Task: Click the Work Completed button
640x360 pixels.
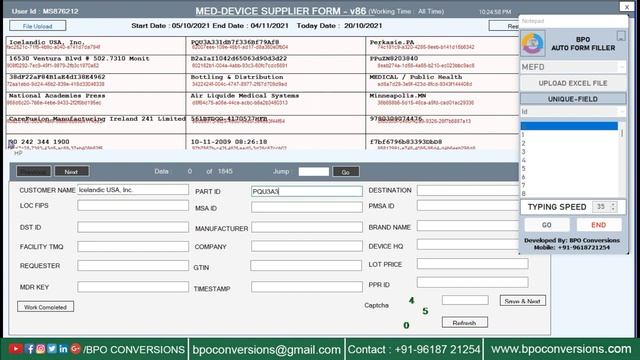Action: (45, 307)
